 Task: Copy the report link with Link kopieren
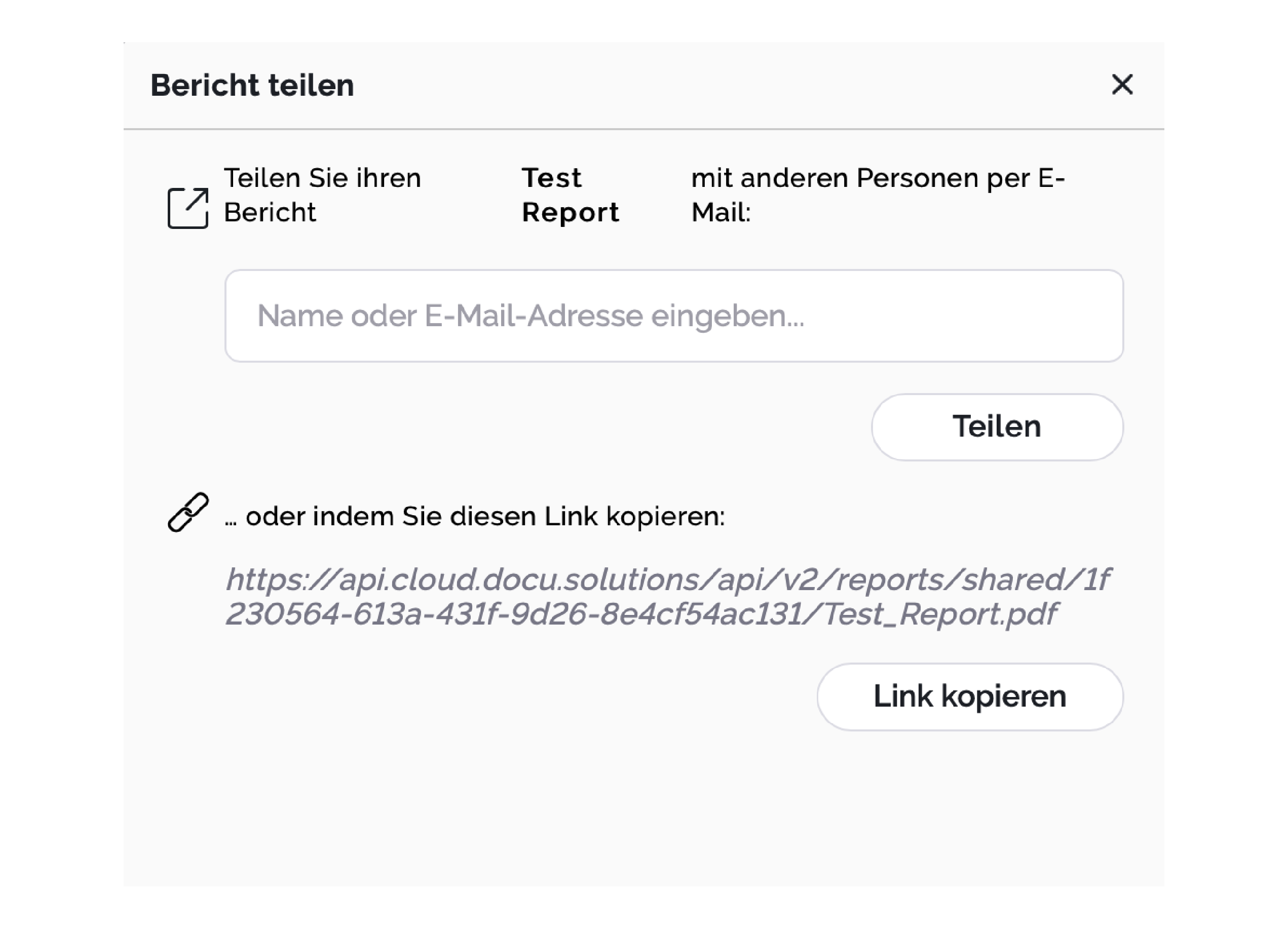(969, 696)
